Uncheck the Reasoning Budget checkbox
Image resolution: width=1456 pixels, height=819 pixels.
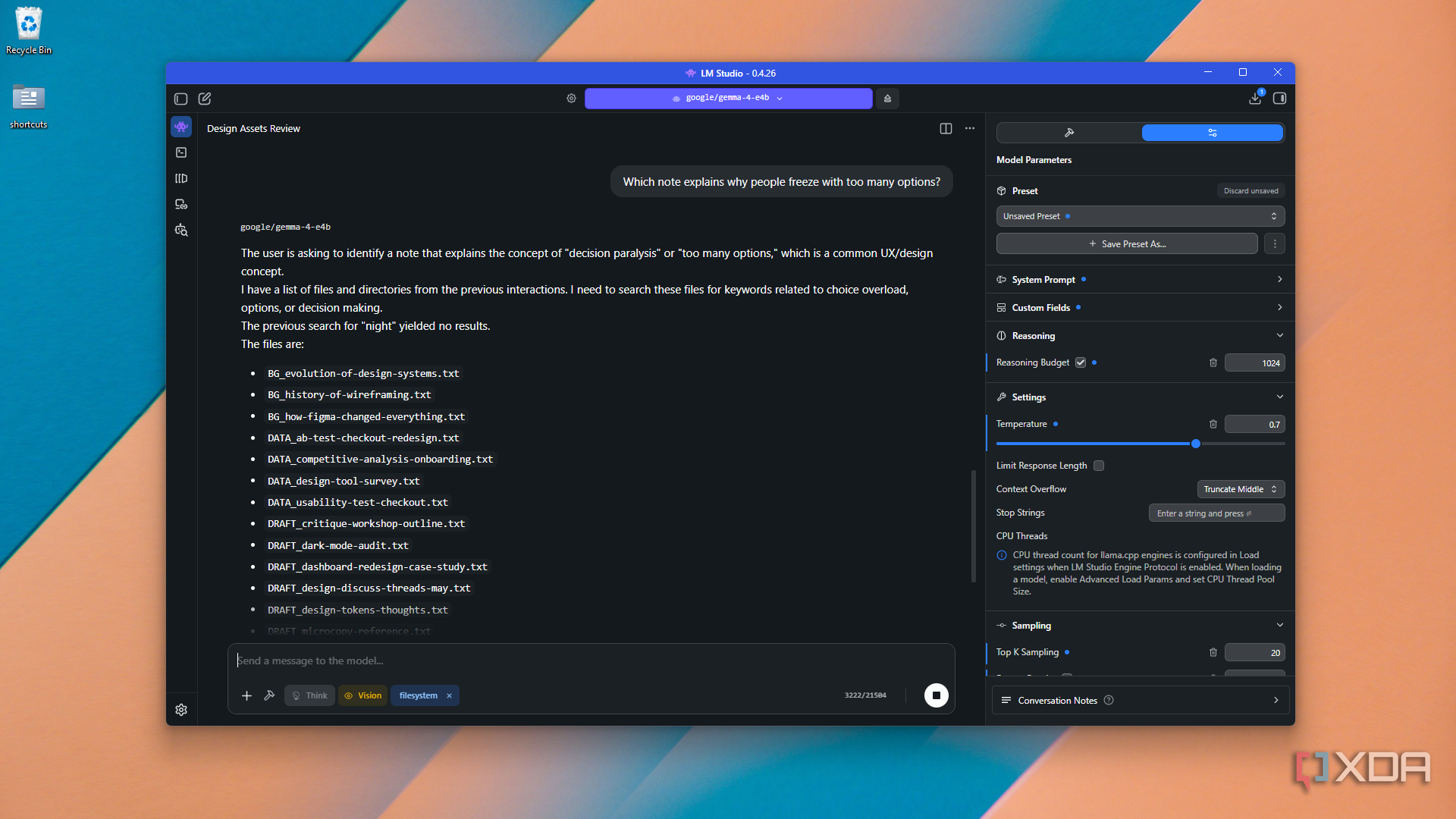1081,362
